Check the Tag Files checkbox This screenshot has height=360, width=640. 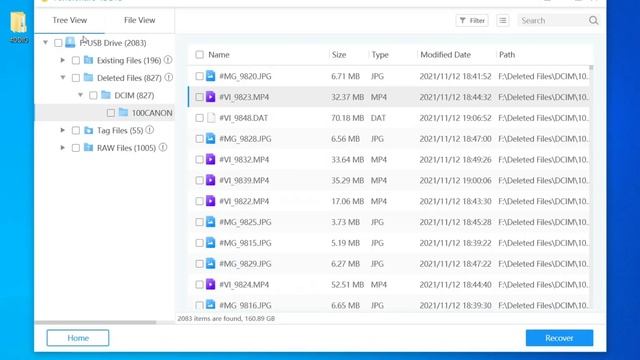76,131
